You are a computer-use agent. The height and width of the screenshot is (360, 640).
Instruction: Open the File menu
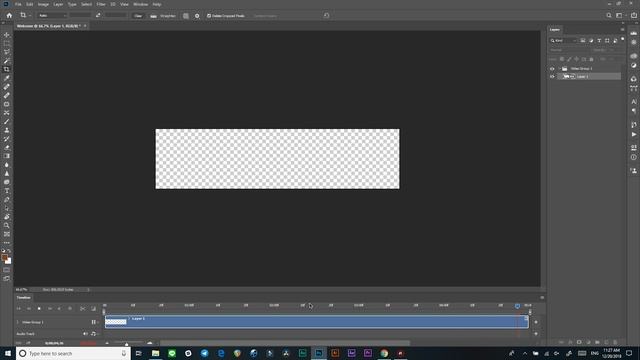(18, 4)
